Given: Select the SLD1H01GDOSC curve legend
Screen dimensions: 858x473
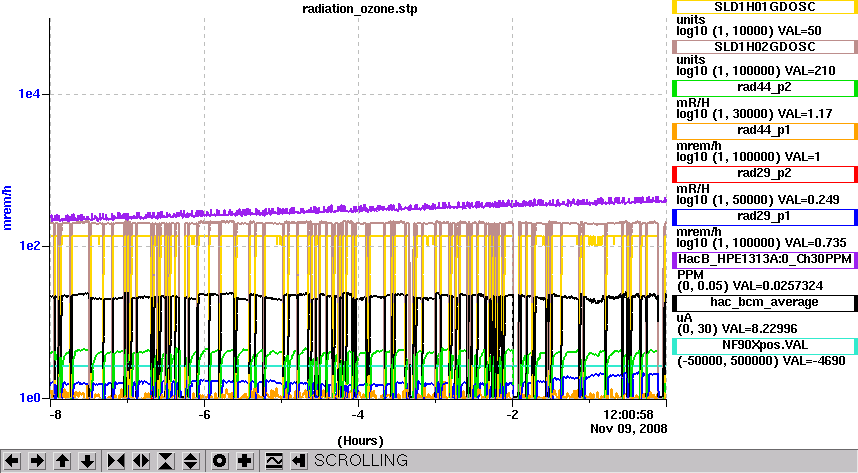Looking at the screenshot, I should pos(764,7).
